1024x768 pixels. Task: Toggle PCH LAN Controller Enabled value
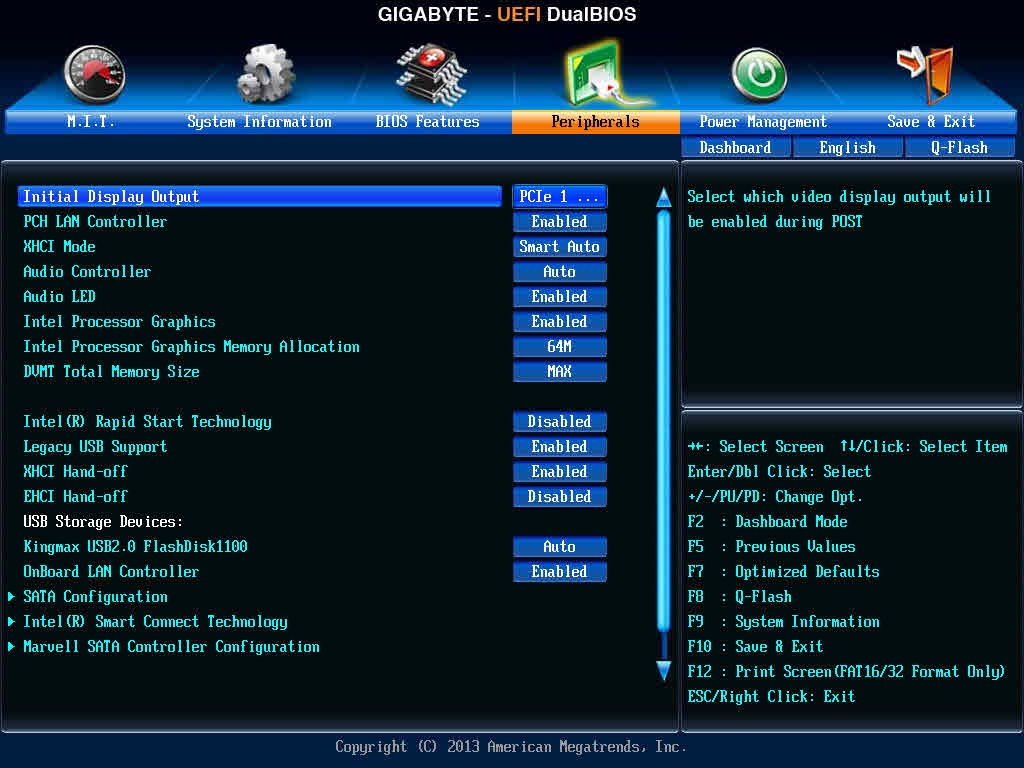560,222
